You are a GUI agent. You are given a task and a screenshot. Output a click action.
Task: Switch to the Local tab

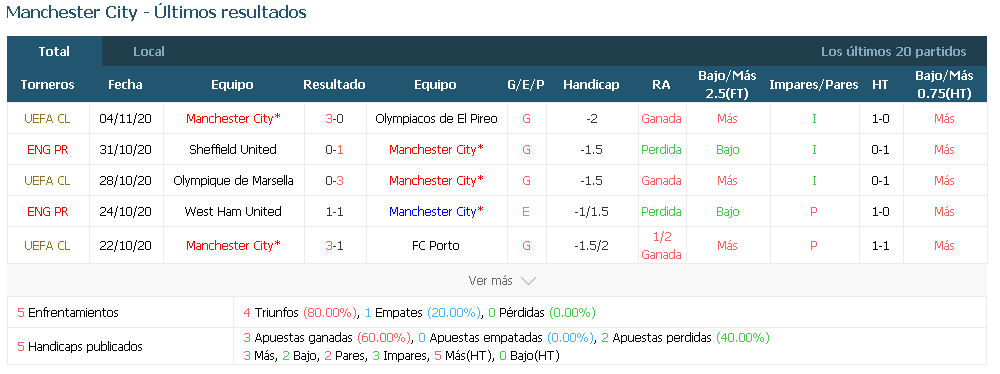point(149,52)
